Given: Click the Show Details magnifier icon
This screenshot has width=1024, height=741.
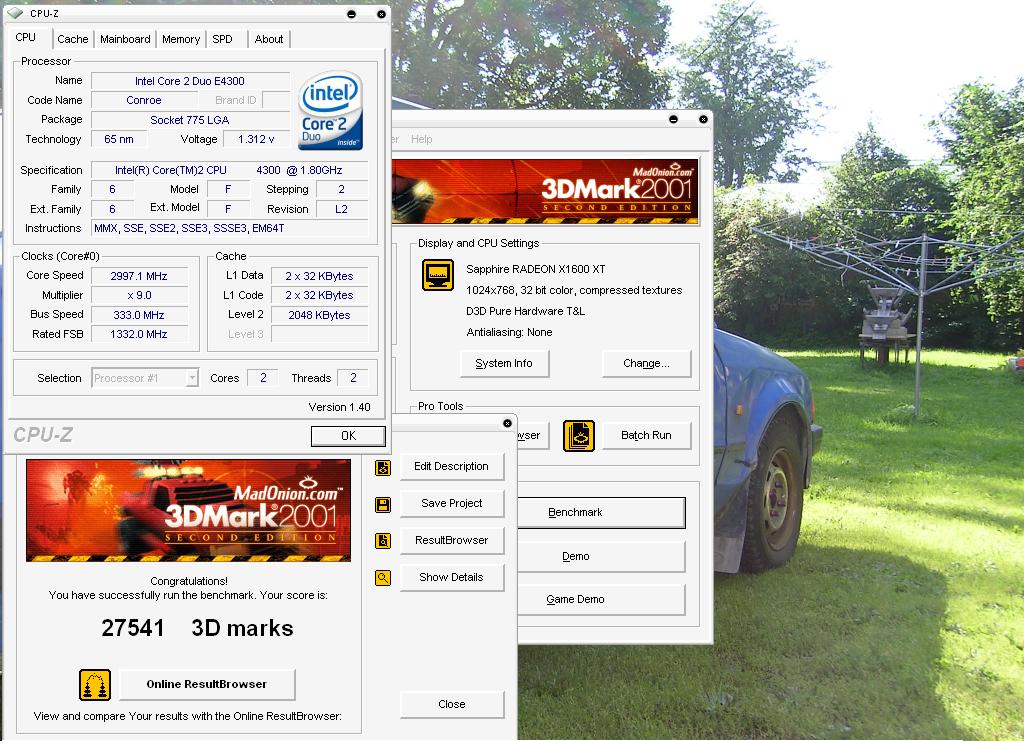Looking at the screenshot, I should (x=383, y=578).
